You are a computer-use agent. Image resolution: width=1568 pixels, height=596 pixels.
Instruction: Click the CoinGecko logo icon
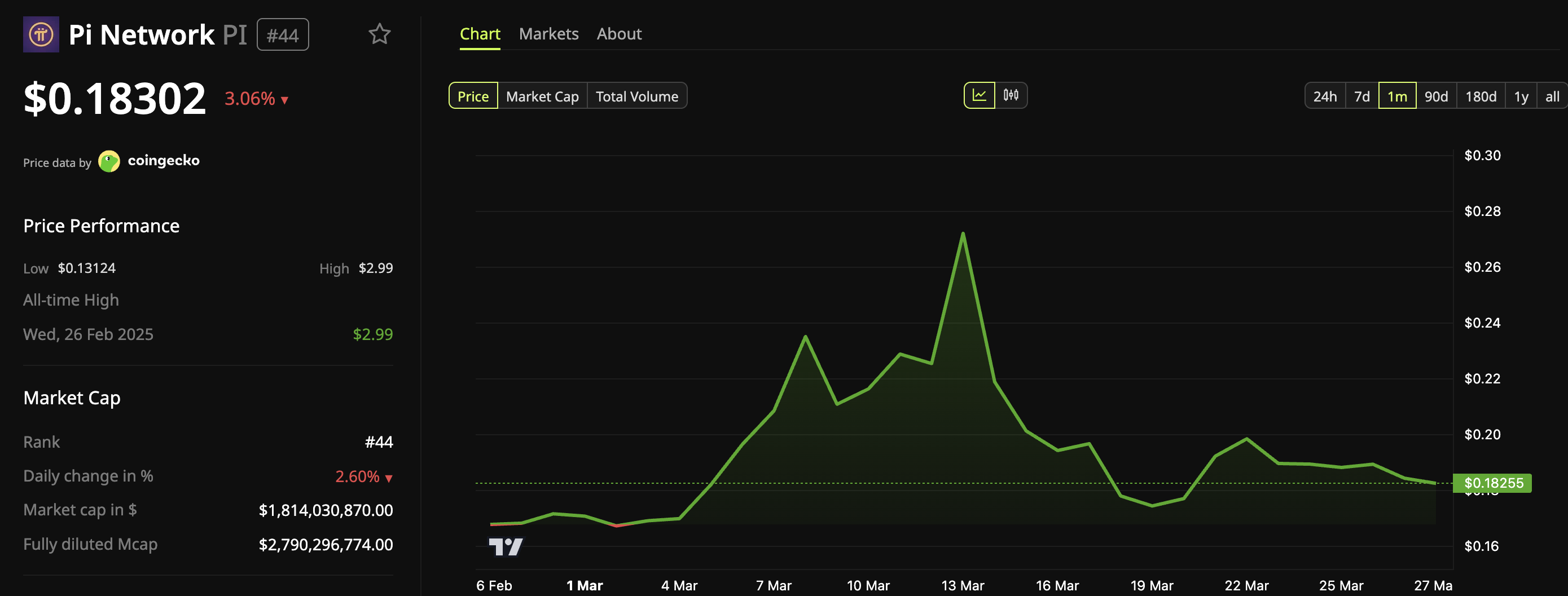click(109, 161)
